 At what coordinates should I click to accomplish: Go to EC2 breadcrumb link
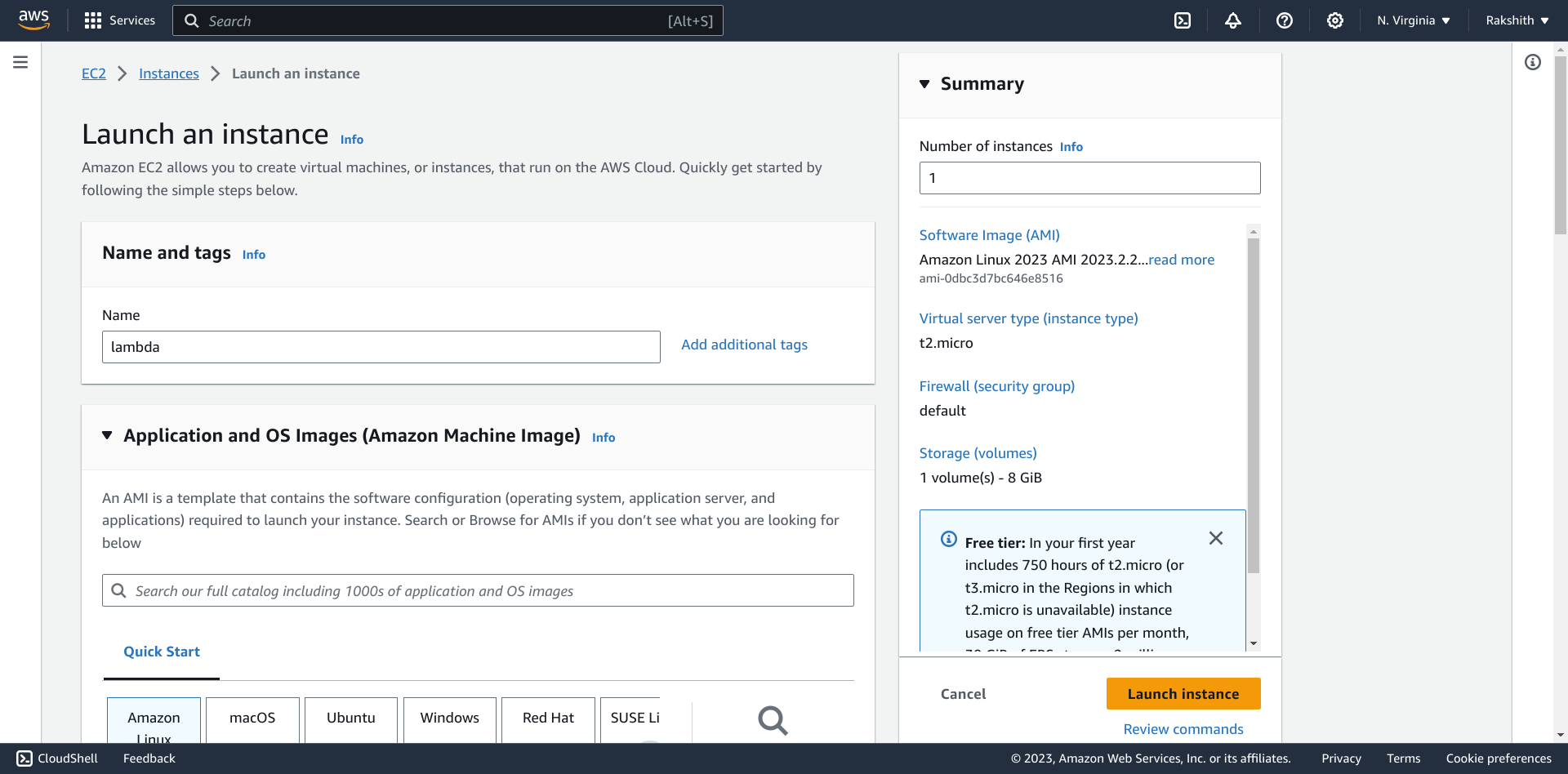click(x=94, y=73)
